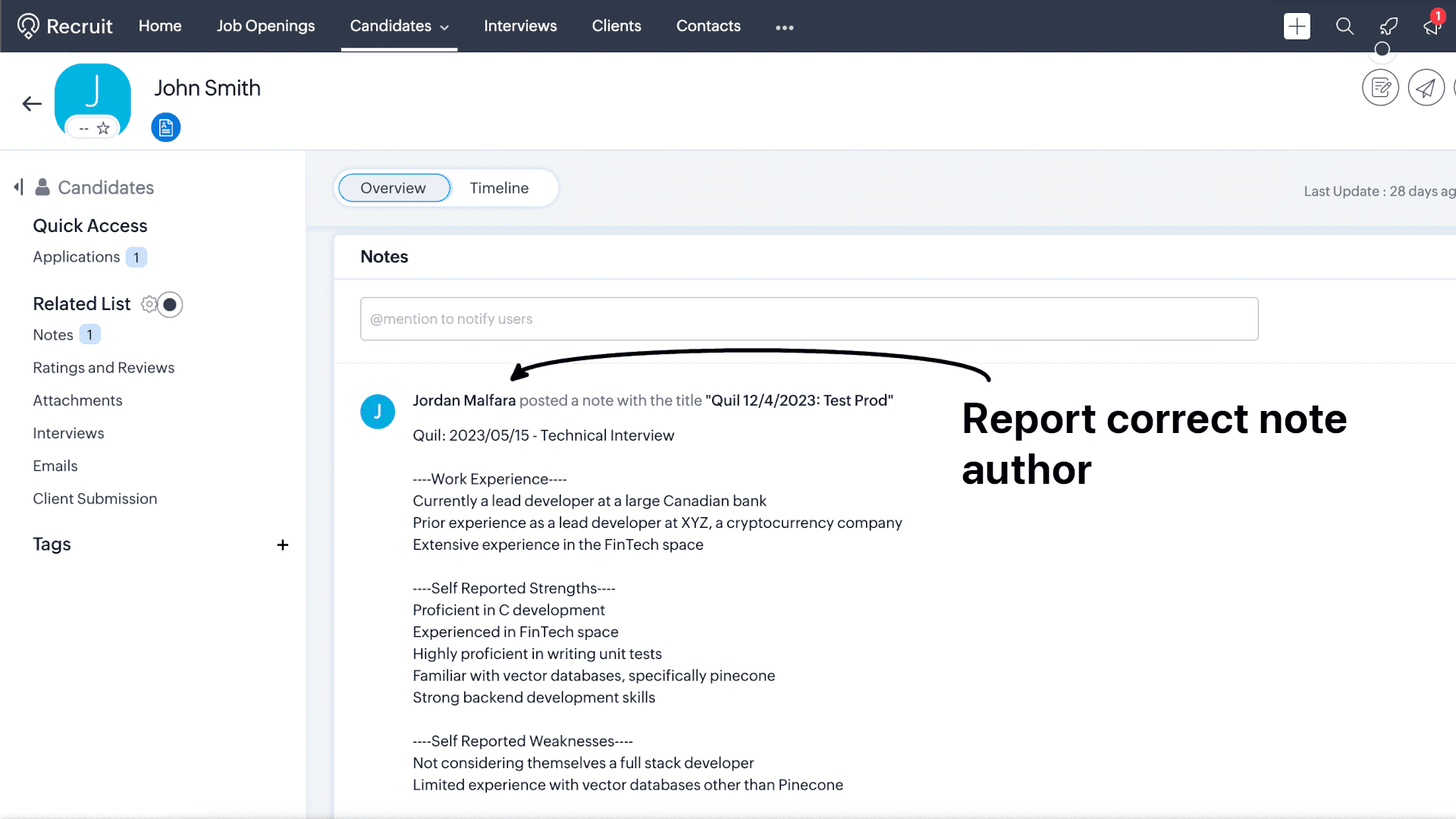
Task: Open Applications under Quick Access
Action: (x=76, y=256)
